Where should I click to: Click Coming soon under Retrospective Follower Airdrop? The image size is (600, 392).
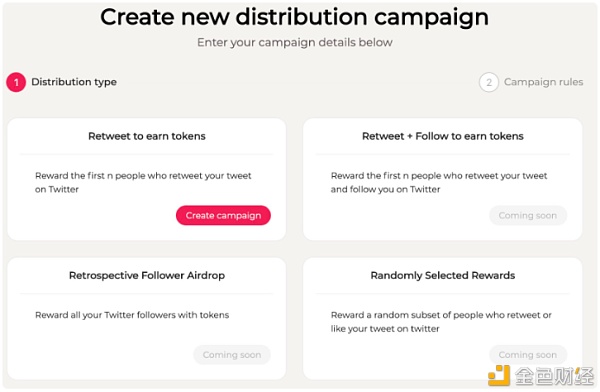[232, 354]
